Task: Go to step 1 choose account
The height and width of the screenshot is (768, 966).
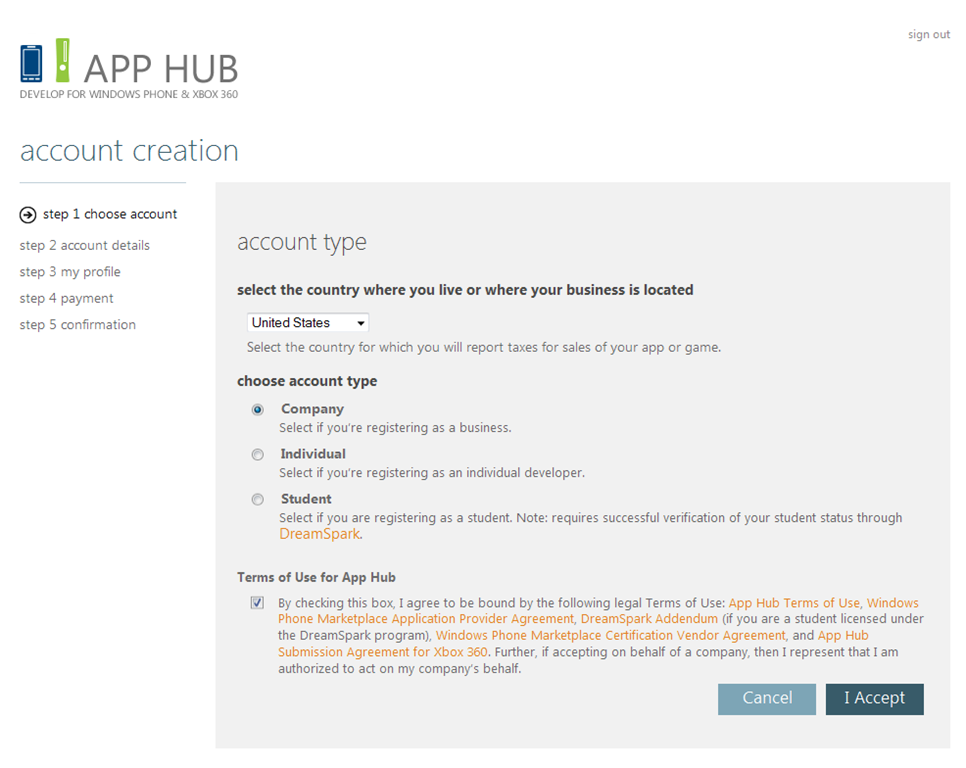Action: [x=110, y=214]
